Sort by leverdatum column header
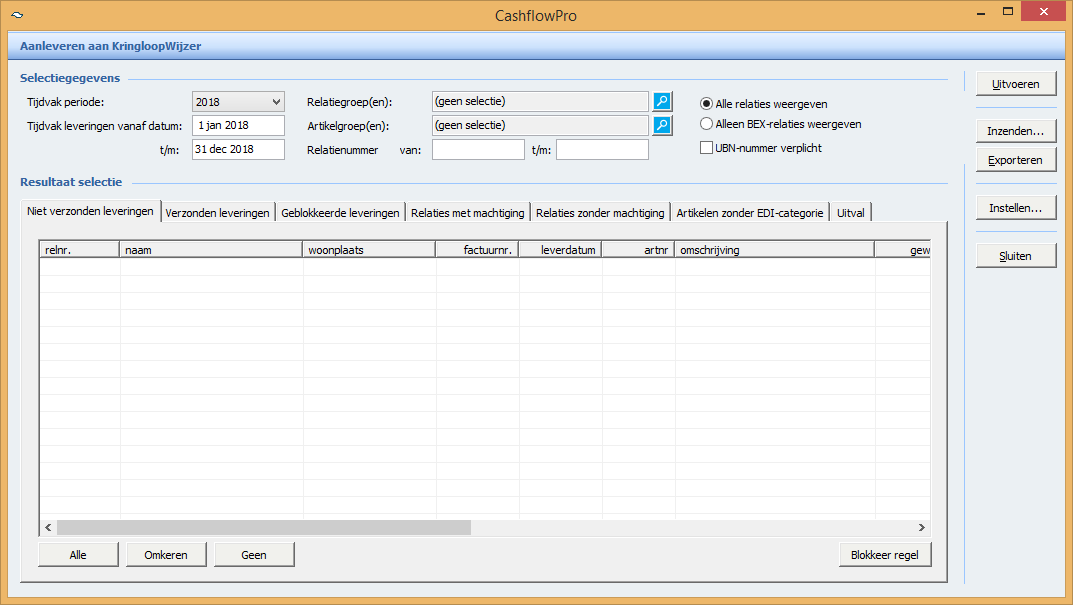Screen dimensions: 1073x605 coord(560,250)
